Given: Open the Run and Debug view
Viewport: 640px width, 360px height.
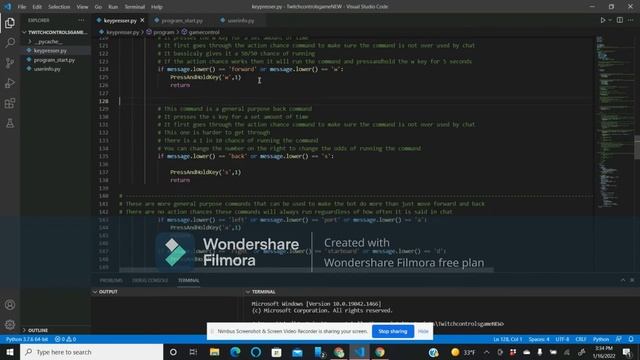Looking at the screenshot, I should coord(10,83).
